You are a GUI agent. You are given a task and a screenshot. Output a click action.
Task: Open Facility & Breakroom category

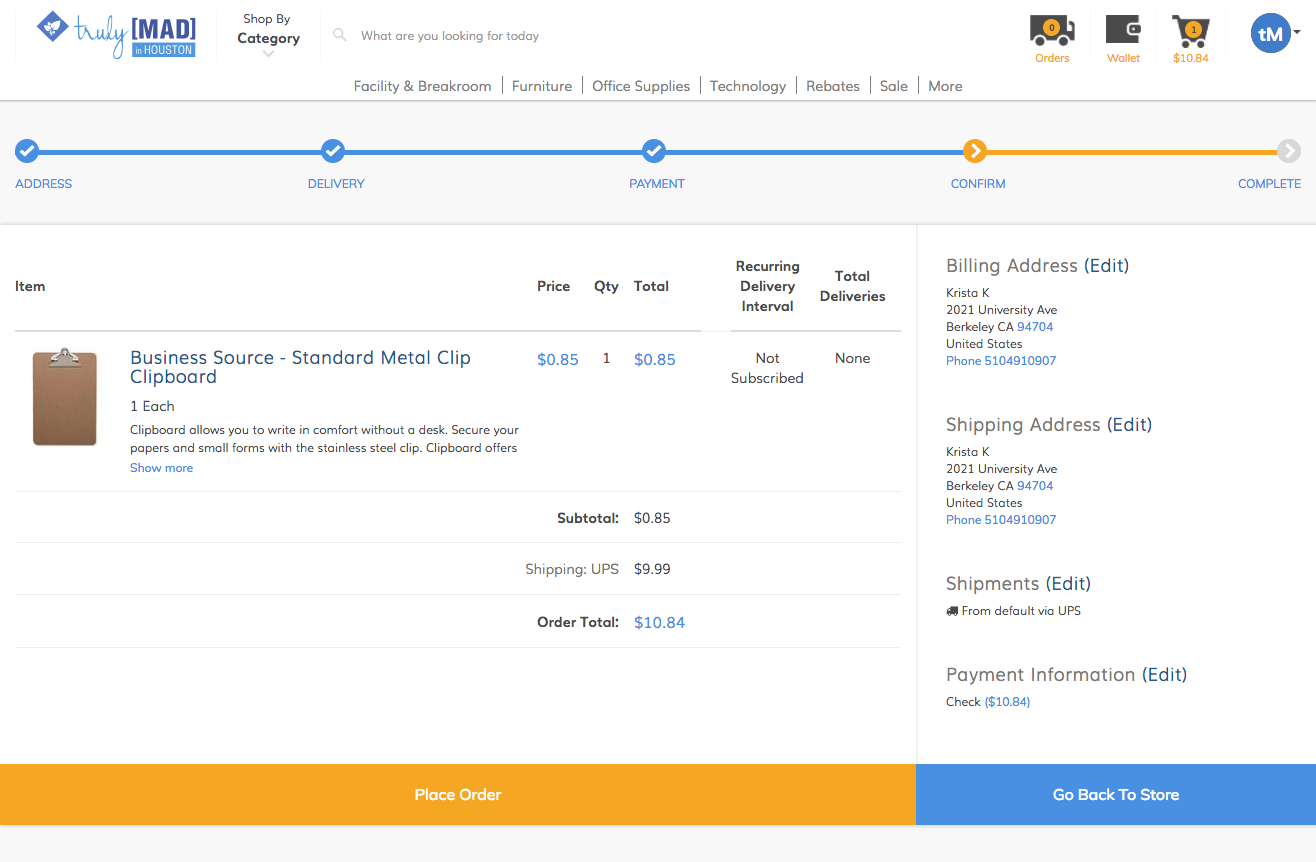point(422,86)
